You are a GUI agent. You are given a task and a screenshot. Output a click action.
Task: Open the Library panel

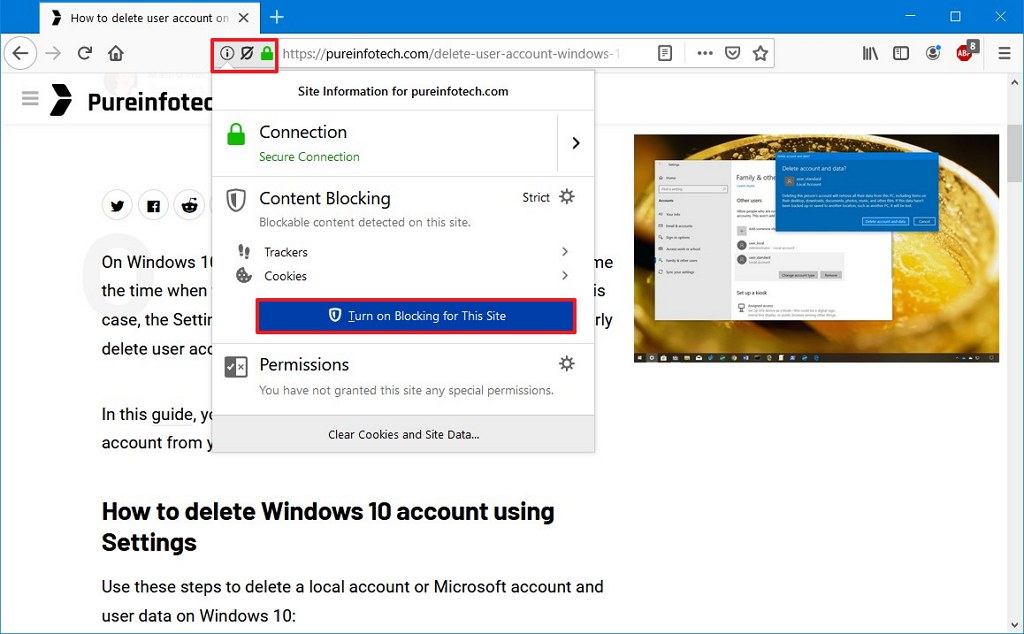(x=871, y=53)
